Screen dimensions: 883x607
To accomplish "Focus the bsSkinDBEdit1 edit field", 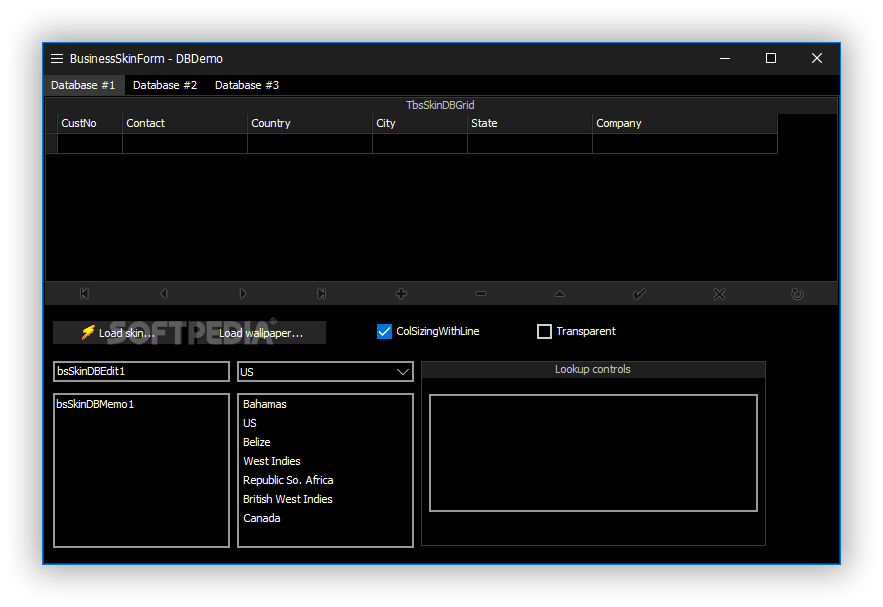I will (141, 372).
